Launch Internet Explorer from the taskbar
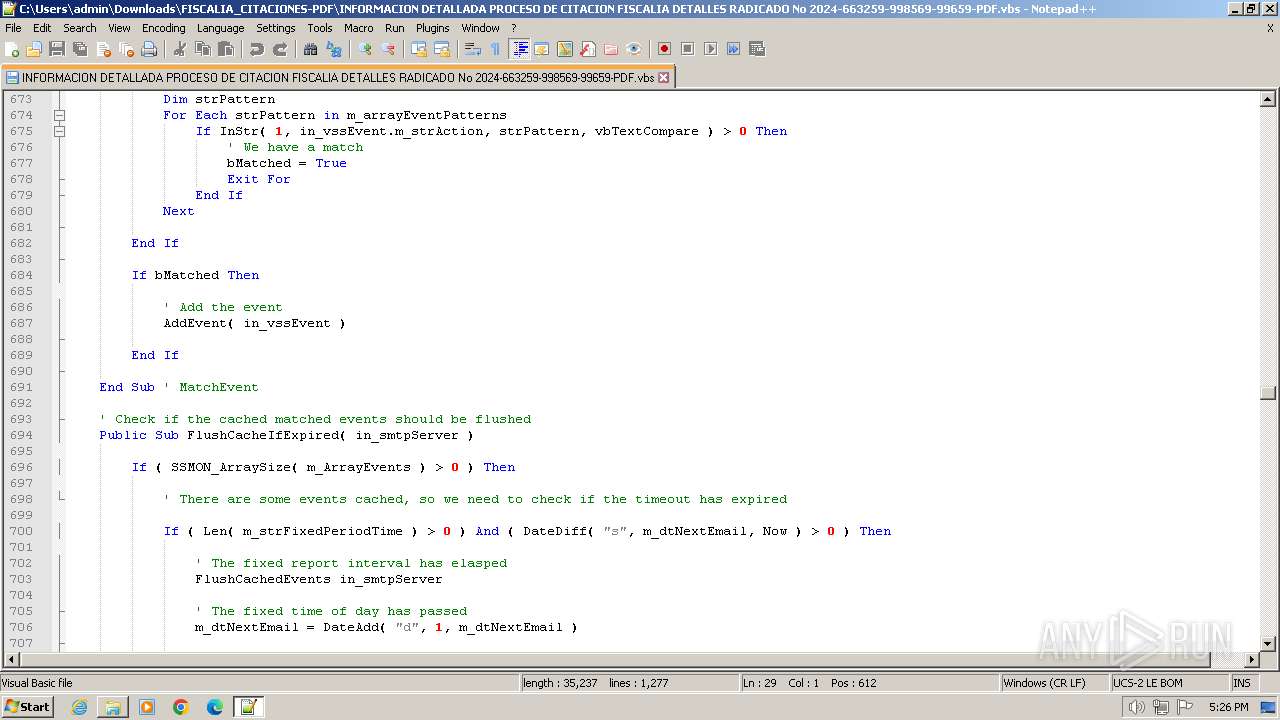 pos(79,707)
